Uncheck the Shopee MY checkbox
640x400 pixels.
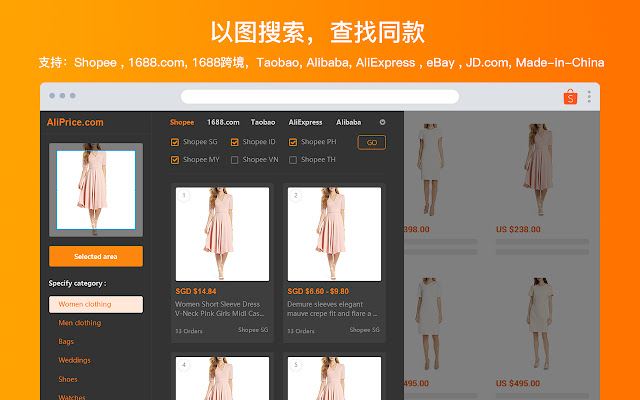tap(175, 160)
